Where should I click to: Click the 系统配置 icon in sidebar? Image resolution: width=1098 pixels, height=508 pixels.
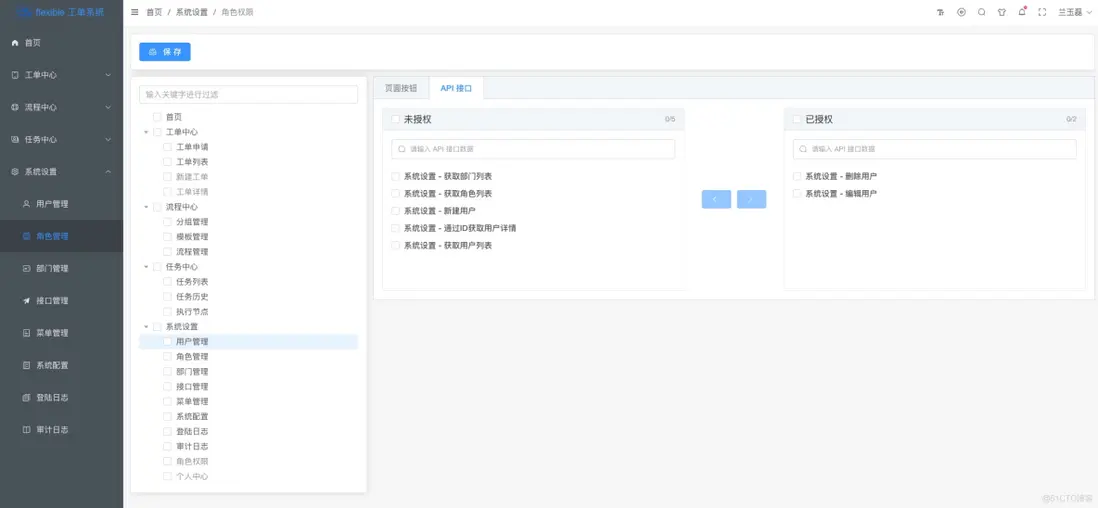(x=27, y=365)
